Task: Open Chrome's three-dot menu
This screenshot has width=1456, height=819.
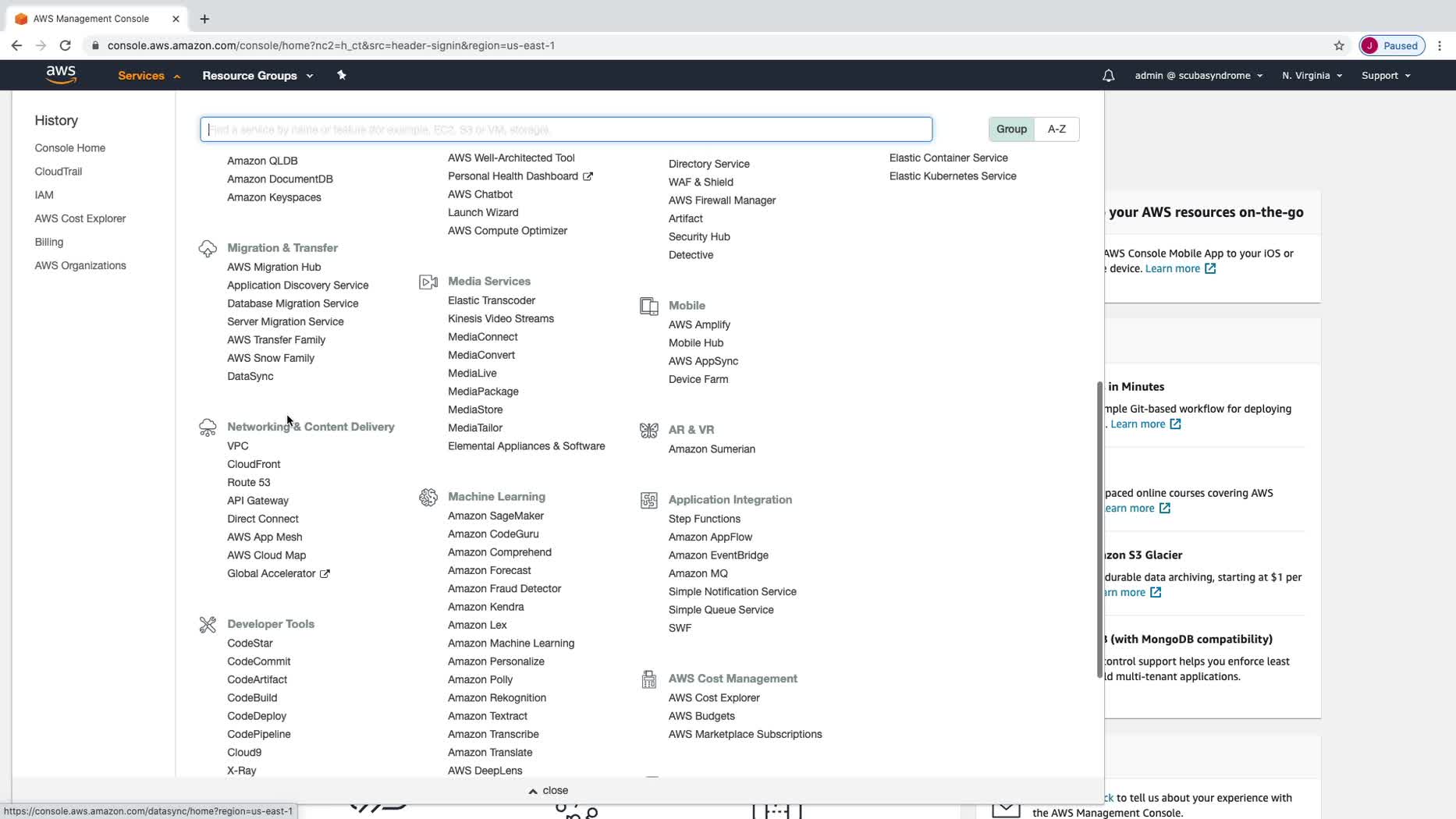Action: [1440, 45]
